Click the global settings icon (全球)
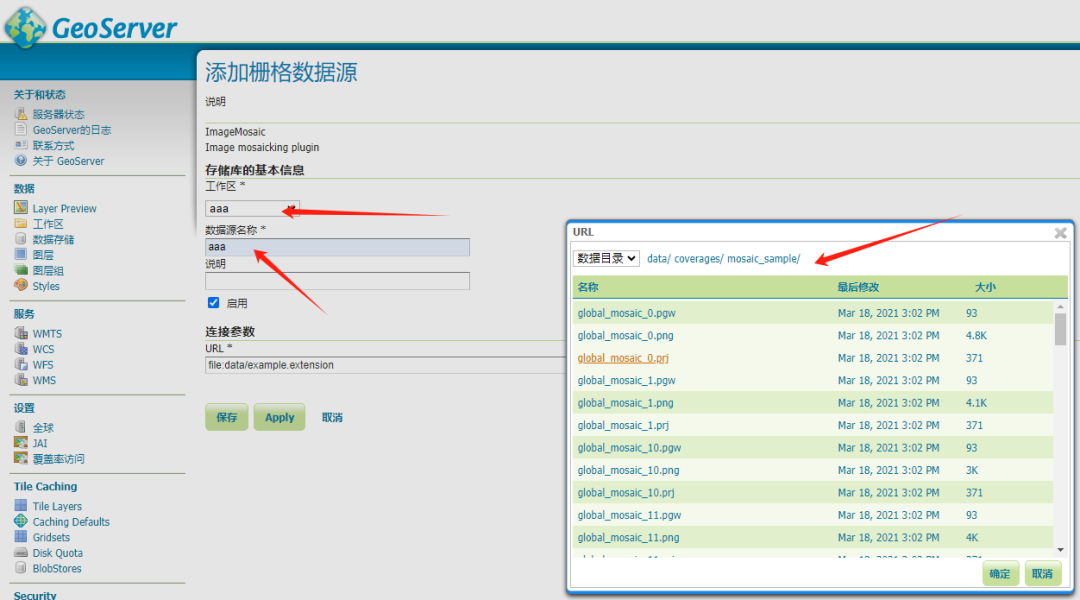 (x=21, y=427)
